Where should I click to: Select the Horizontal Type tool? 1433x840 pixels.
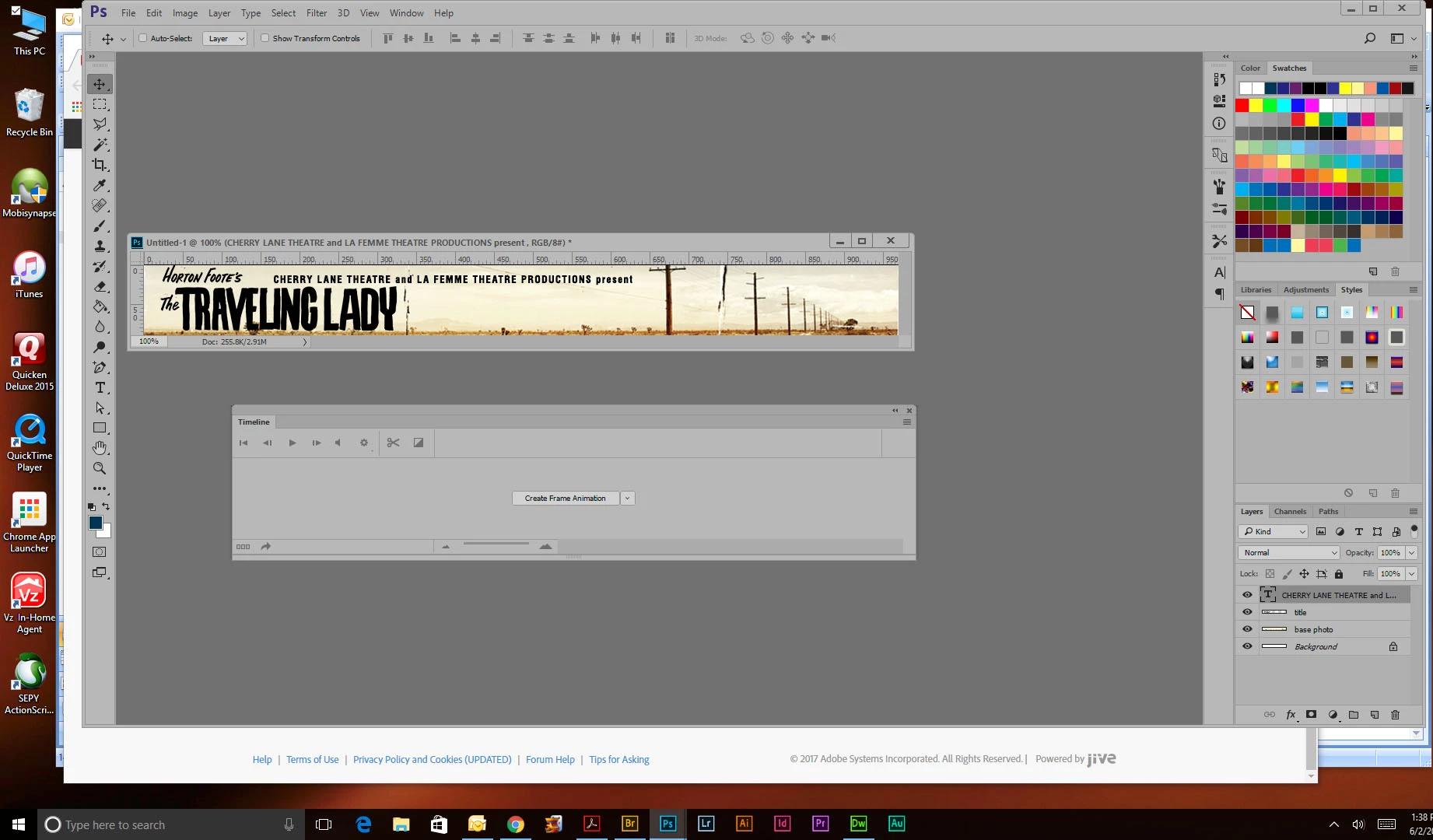(x=100, y=387)
